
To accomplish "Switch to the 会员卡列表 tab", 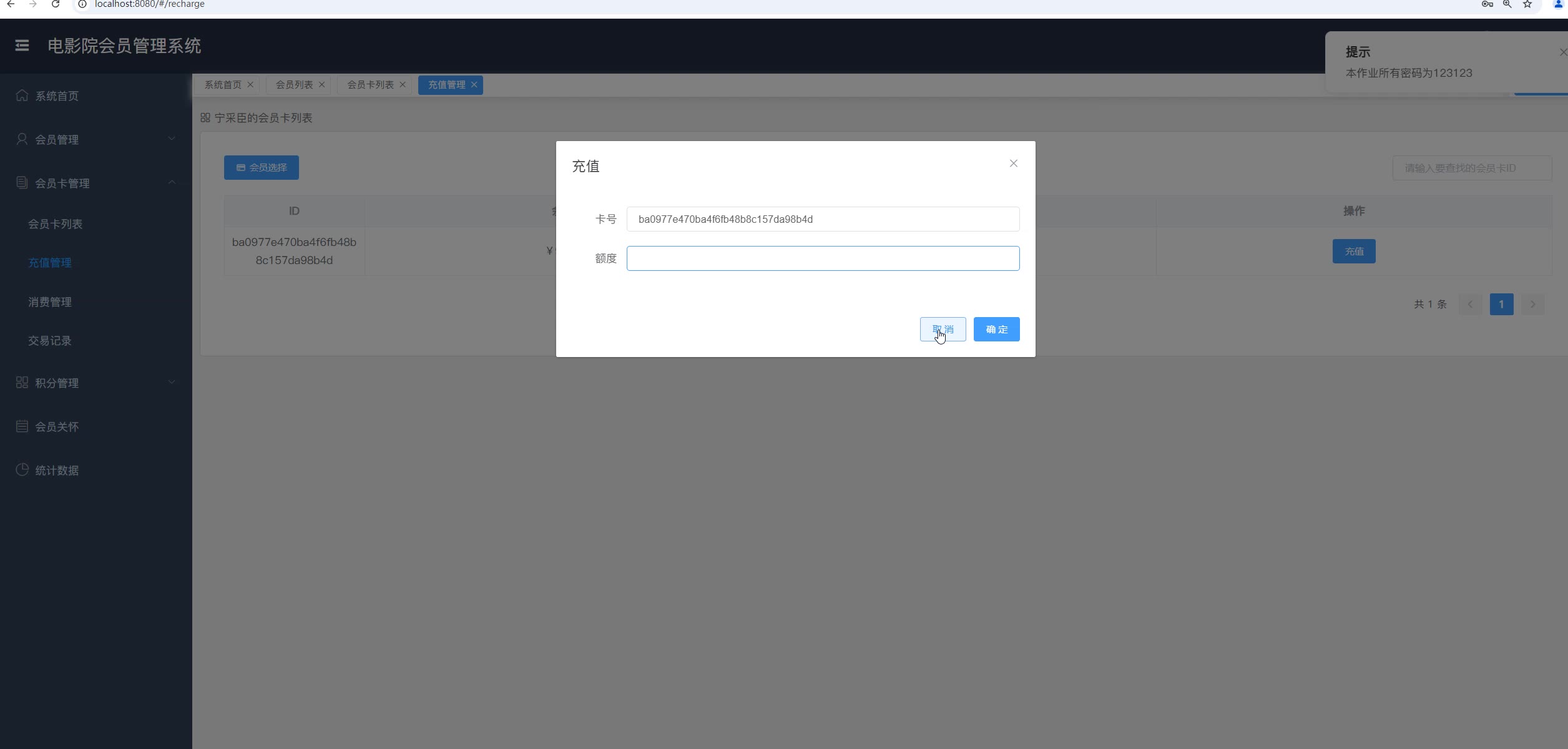I will point(370,85).
